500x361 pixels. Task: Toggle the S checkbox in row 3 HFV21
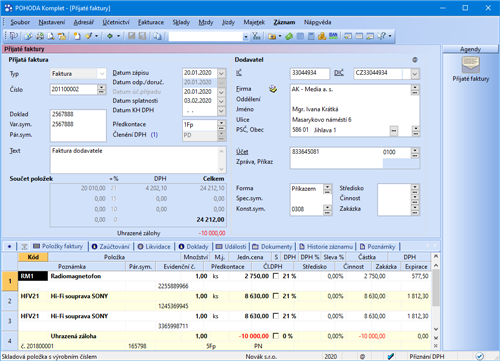point(276,316)
